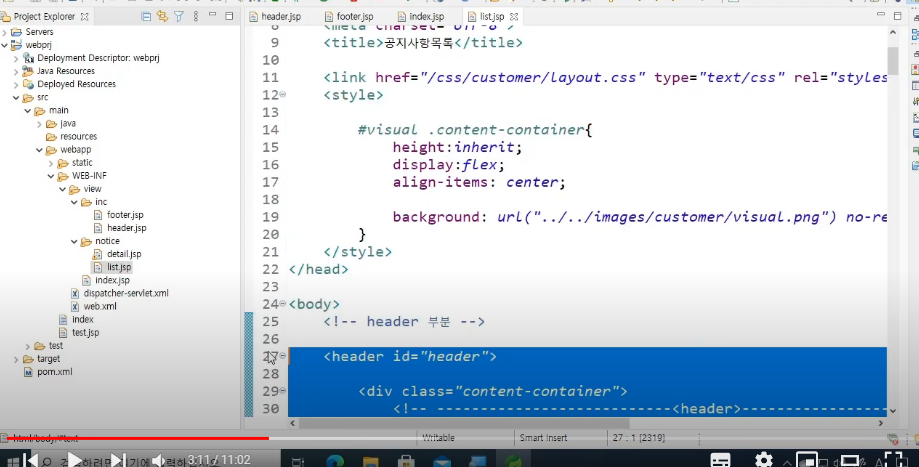Play the video

[74, 460]
